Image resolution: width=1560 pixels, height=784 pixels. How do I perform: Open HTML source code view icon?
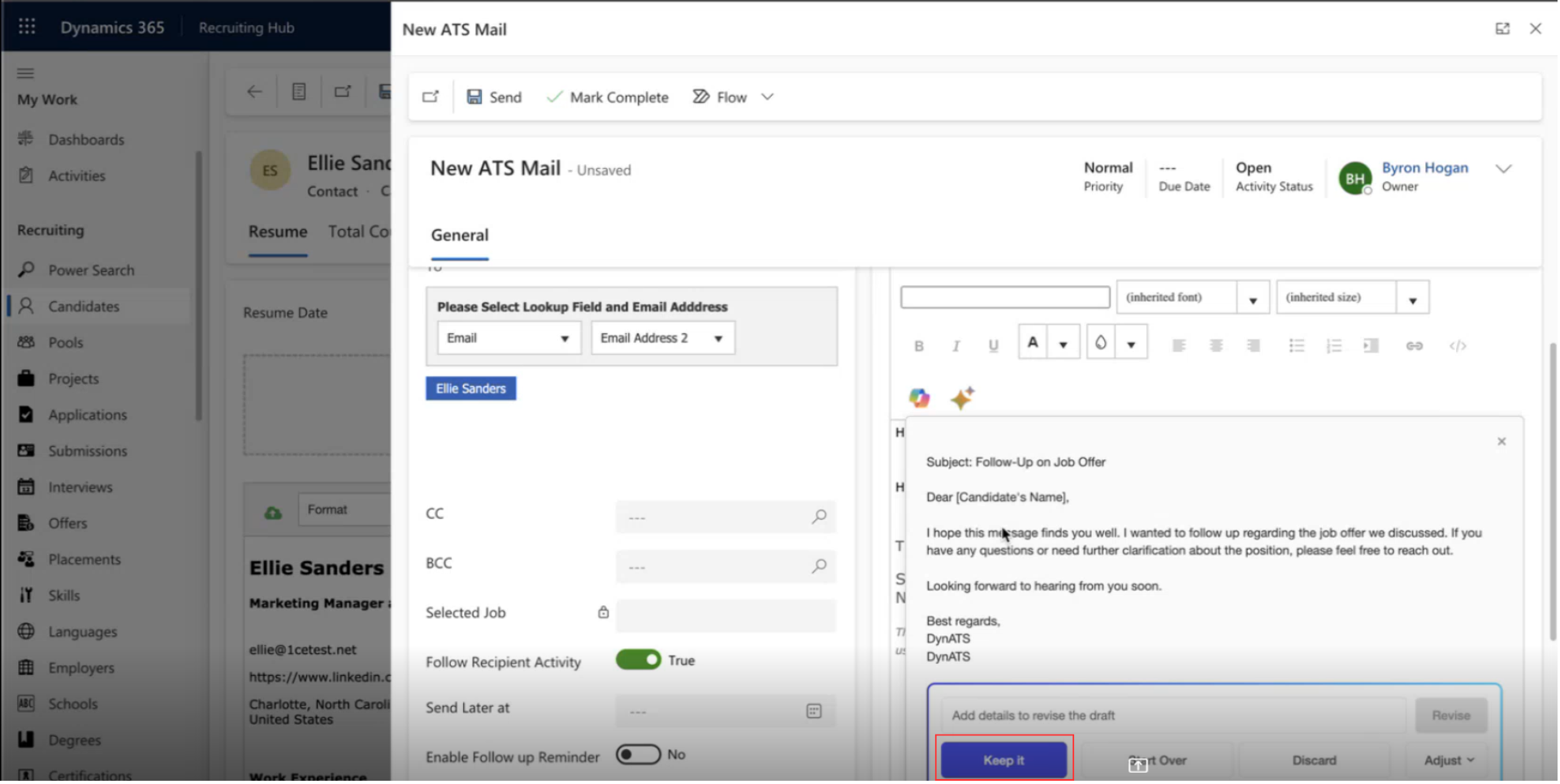(1458, 345)
